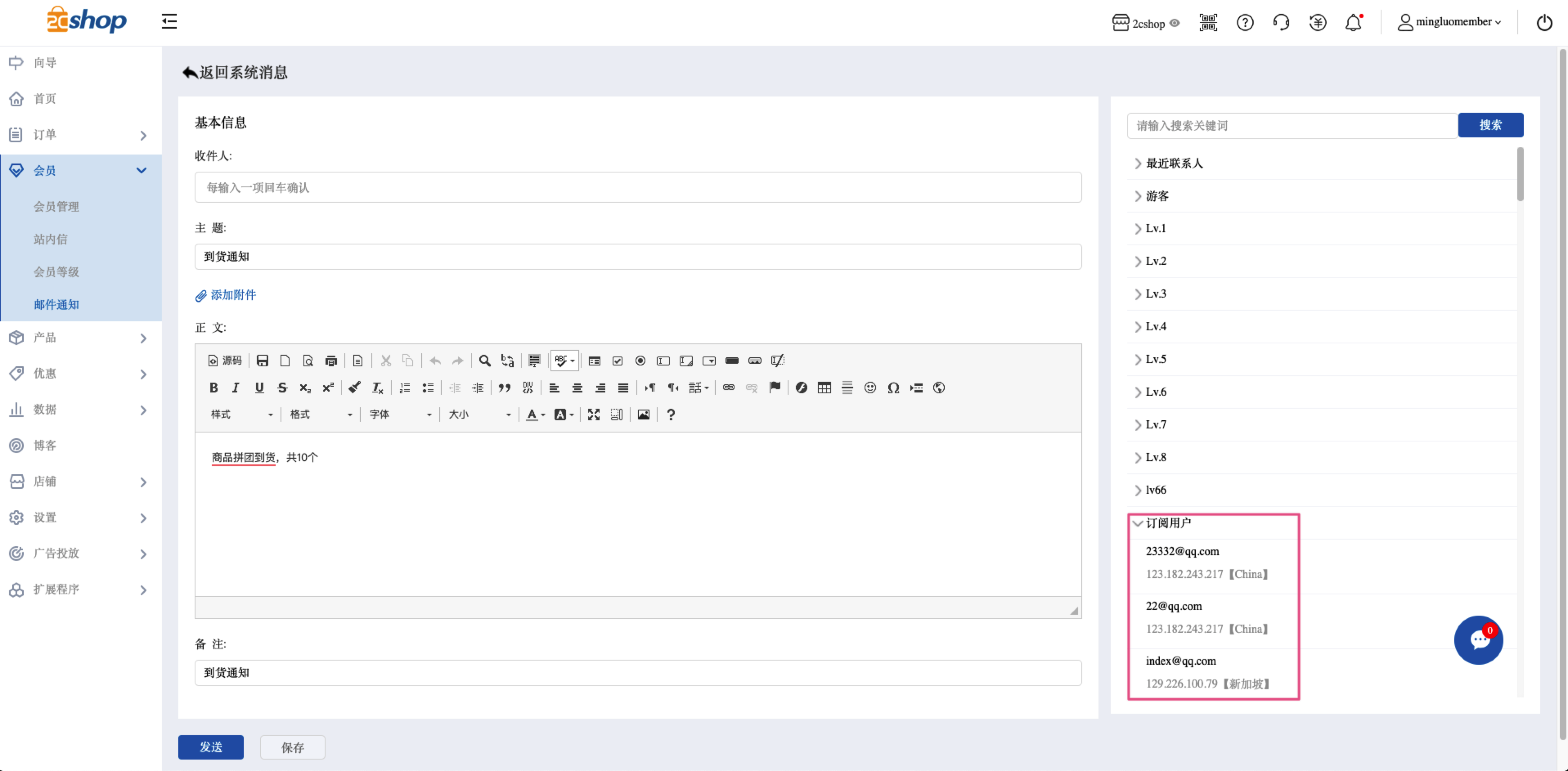Insert block quote in editor
The width and height of the screenshot is (1568, 771).
(505, 388)
